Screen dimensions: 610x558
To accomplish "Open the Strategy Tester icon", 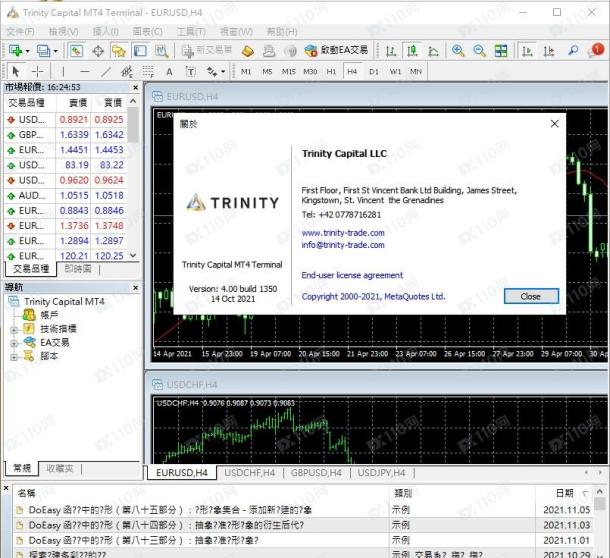I will click(x=161, y=51).
